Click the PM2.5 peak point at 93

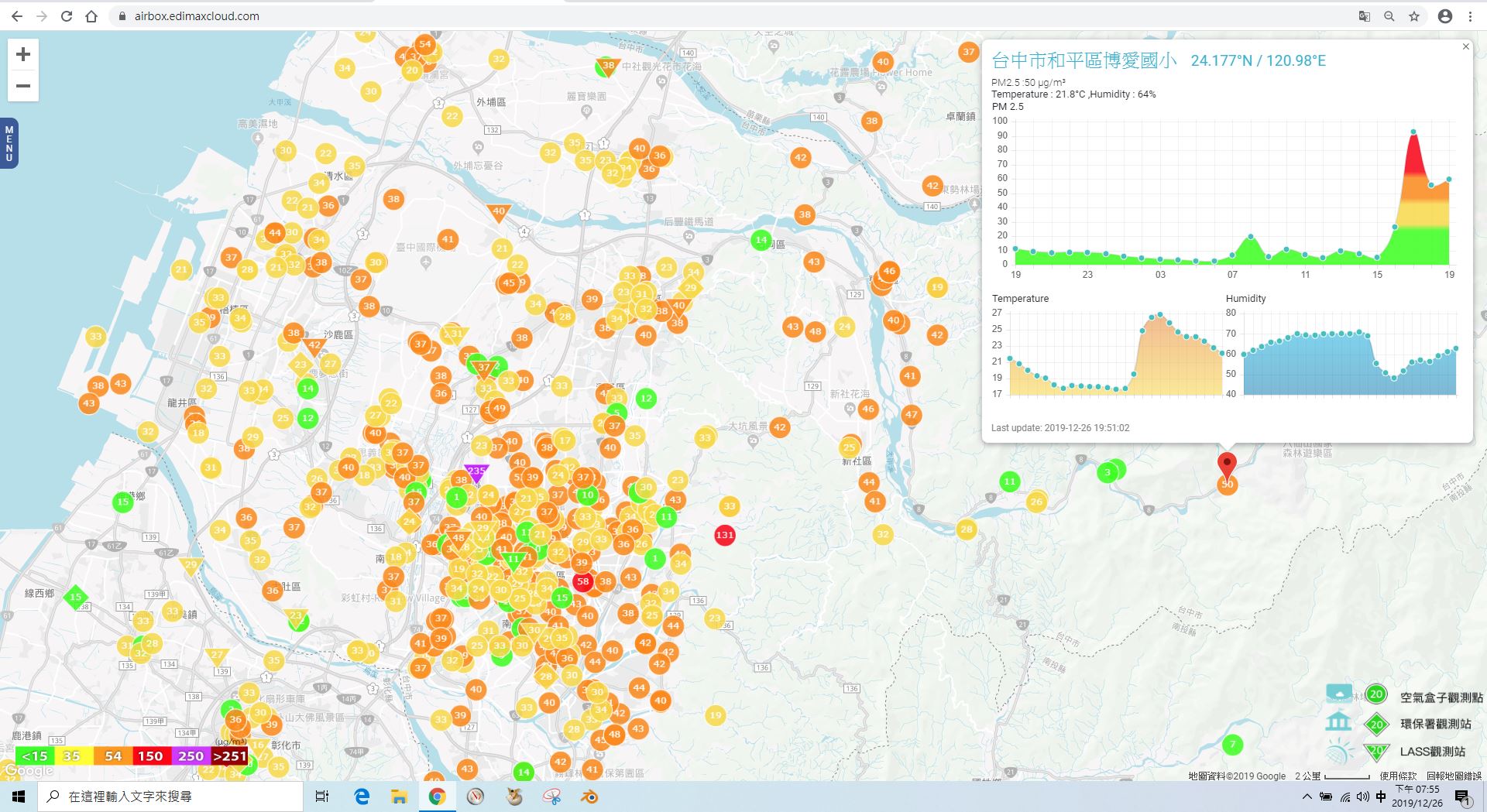pos(1413,132)
